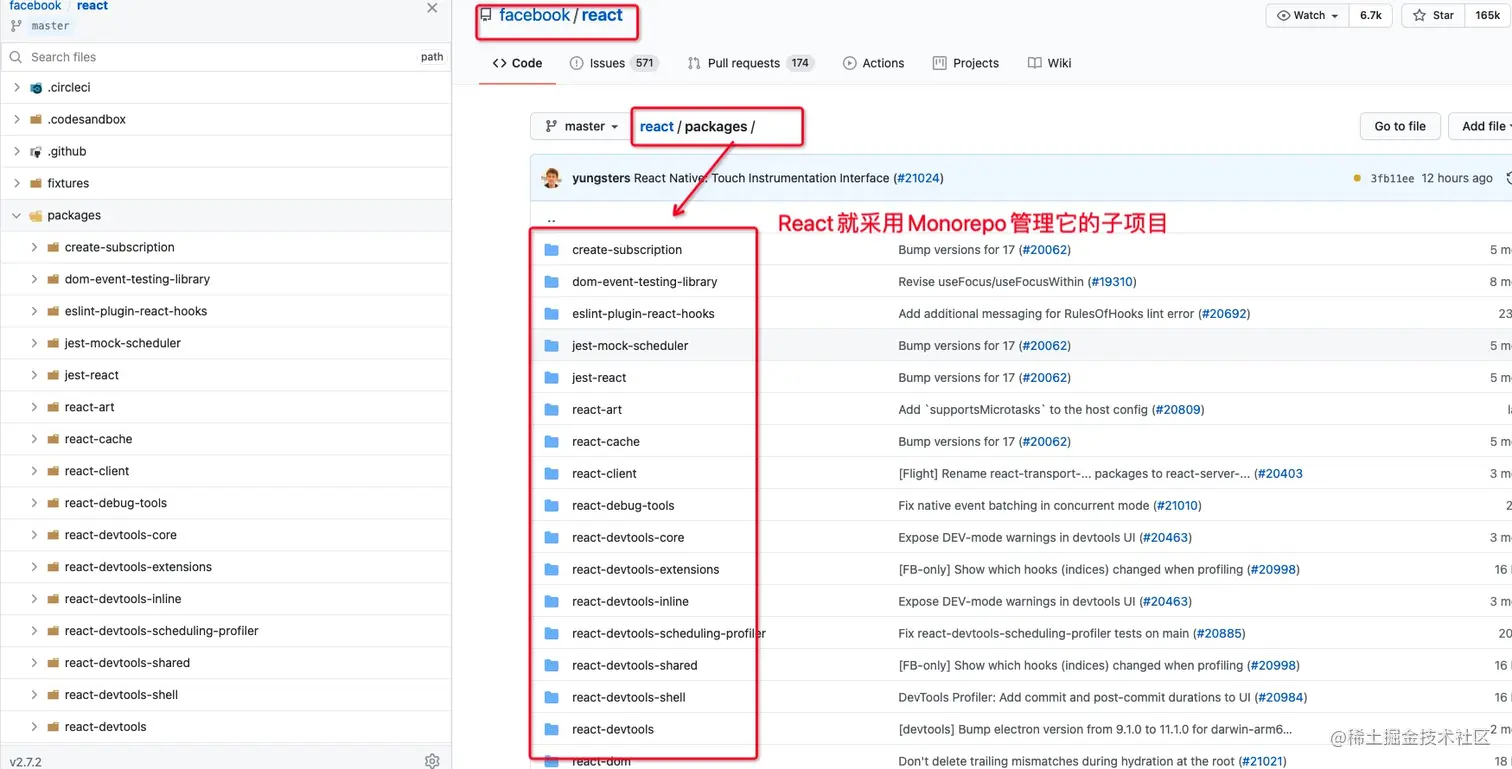Select eslint-plugin-react-hooks in the sidebar tree

coord(136,311)
